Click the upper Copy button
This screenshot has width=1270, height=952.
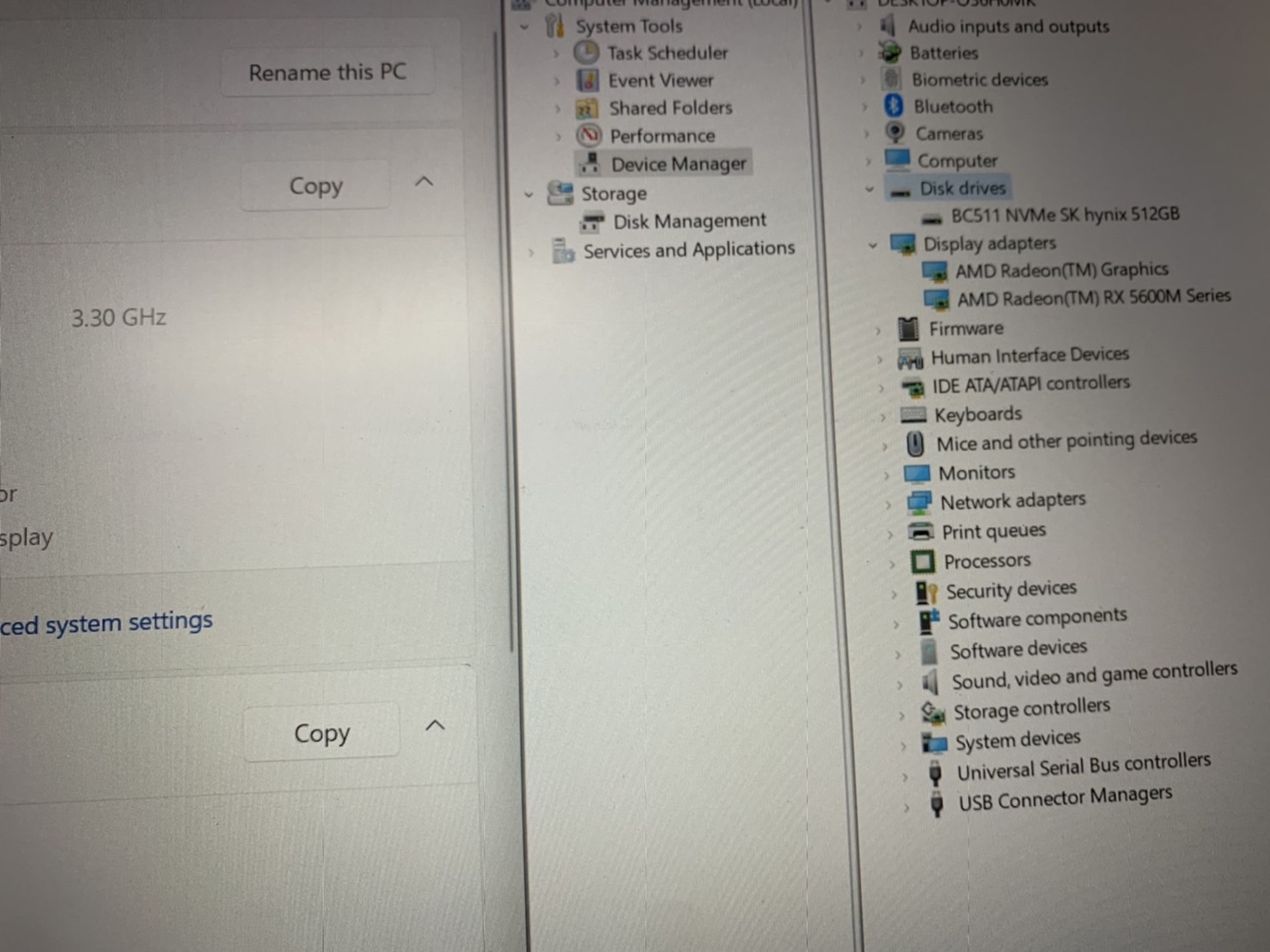(315, 186)
